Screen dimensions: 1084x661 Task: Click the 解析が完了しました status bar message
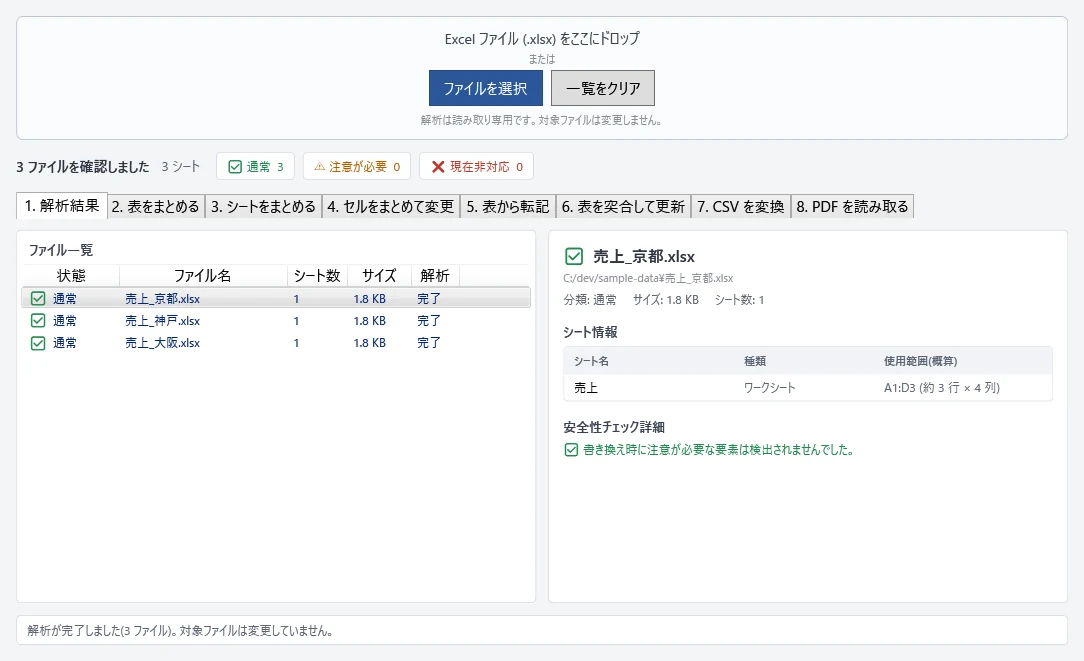click(x=180, y=631)
